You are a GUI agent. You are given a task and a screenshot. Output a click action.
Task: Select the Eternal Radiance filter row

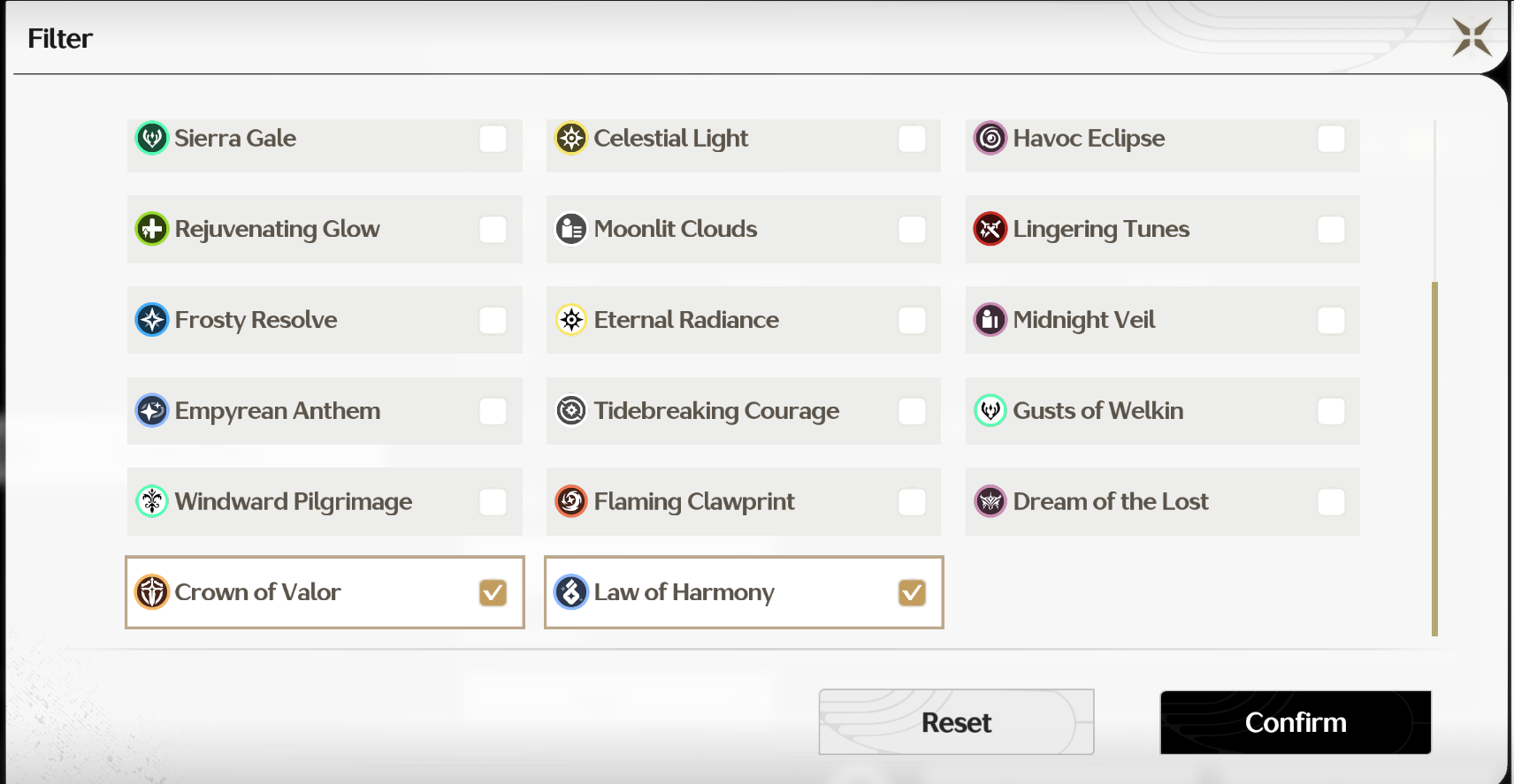(x=743, y=320)
